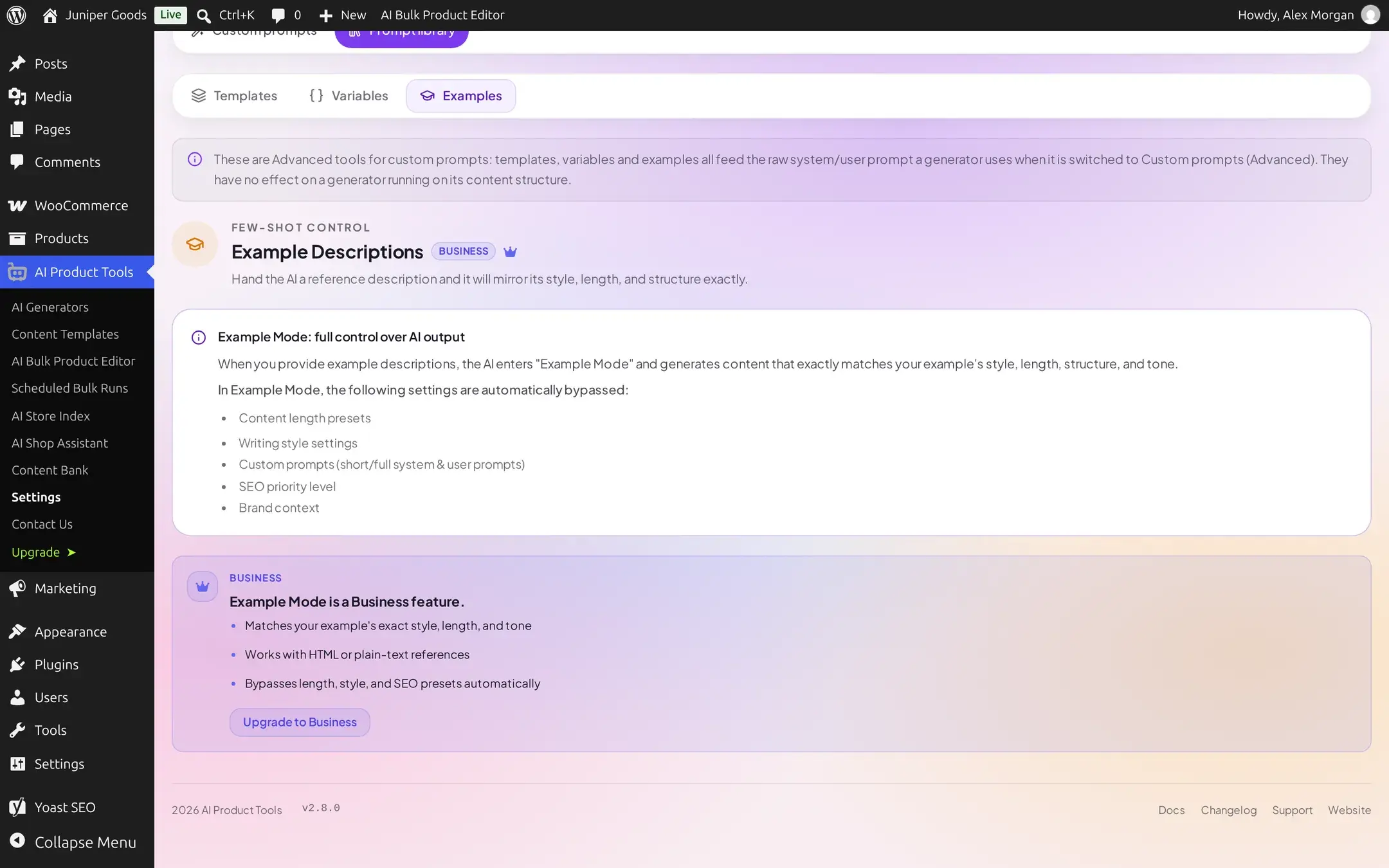
Task: Open Yoast SEO icon
Action: tap(17, 807)
